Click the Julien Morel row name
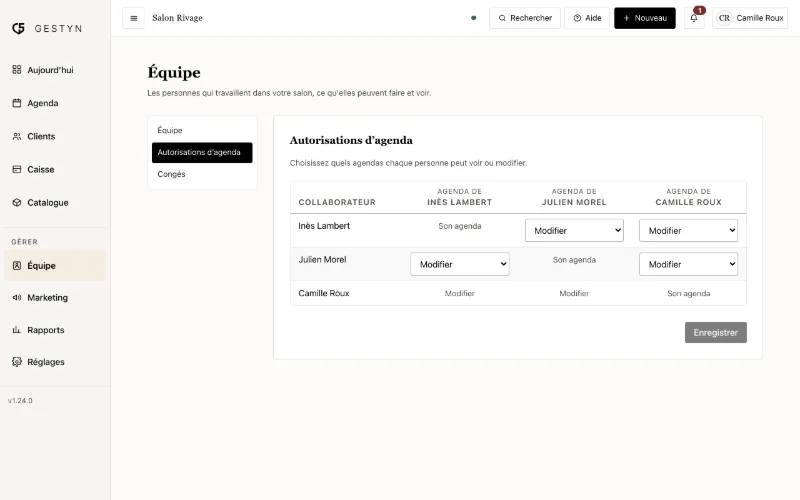The height and width of the screenshot is (500, 800). 322,260
